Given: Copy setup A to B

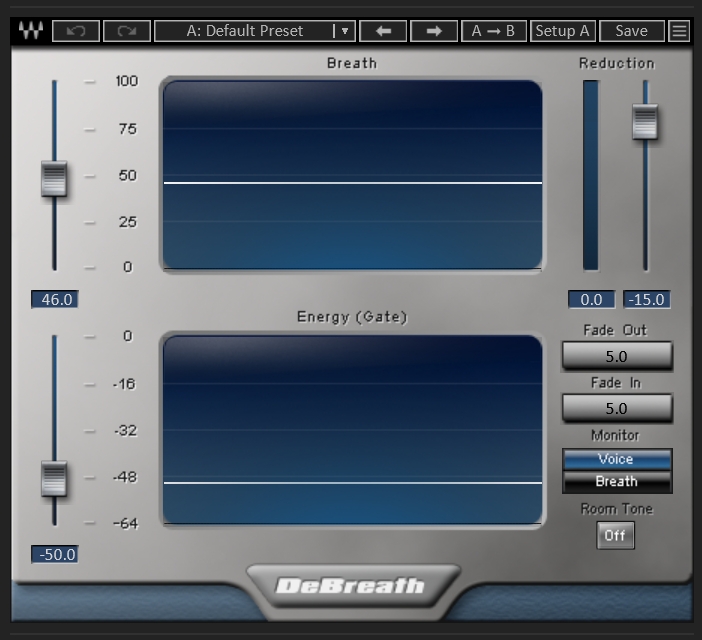Looking at the screenshot, I should click(x=494, y=31).
